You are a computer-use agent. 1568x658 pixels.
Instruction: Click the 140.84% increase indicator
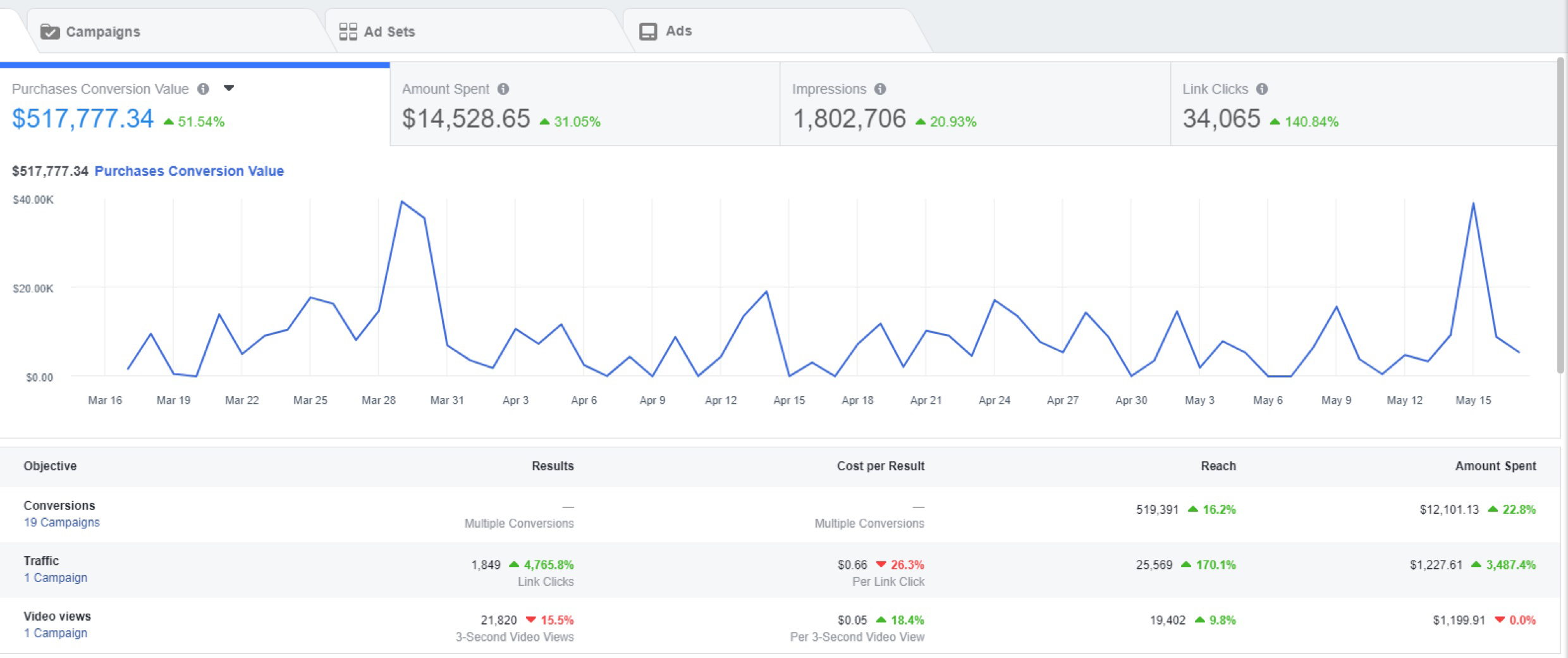1304,121
